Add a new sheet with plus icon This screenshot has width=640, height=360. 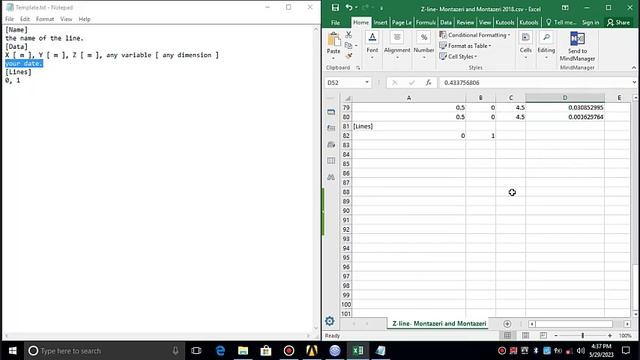pyautogui.click(x=507, y=324)
